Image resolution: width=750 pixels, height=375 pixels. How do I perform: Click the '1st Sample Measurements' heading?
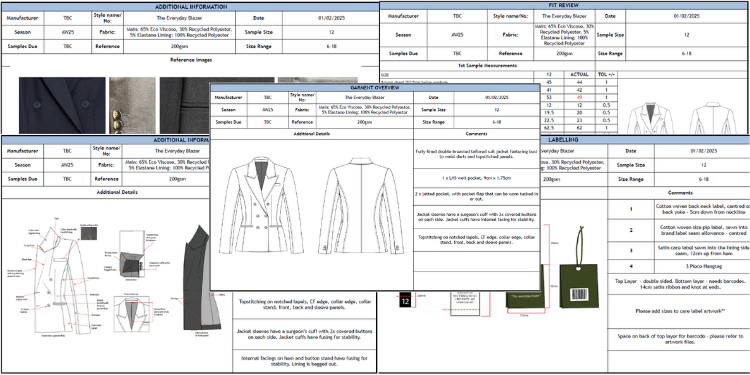[x=487, y=65]
